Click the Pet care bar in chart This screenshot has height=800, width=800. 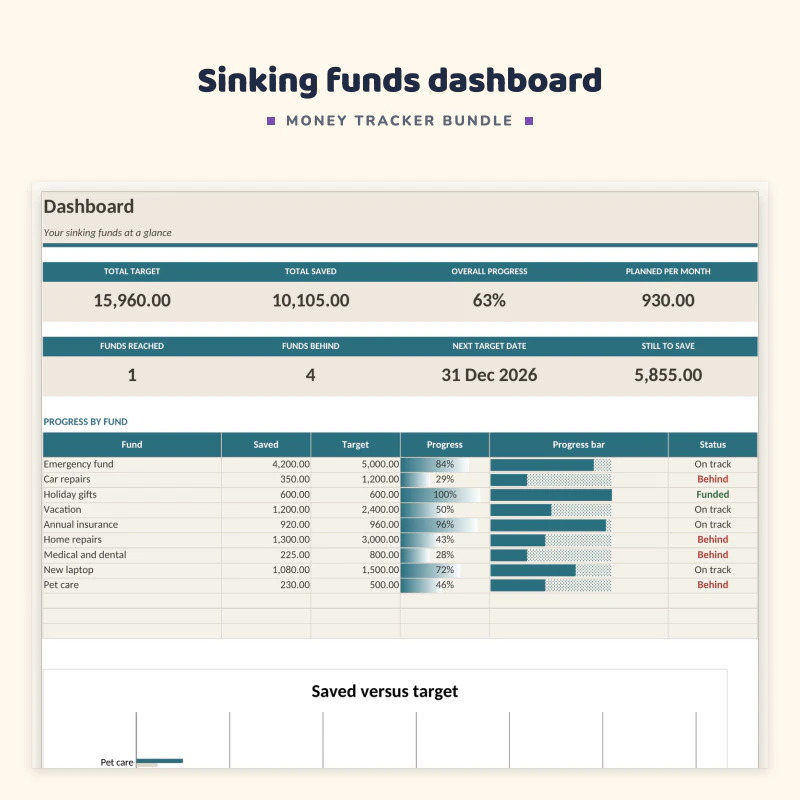click(x=159, y=761)
